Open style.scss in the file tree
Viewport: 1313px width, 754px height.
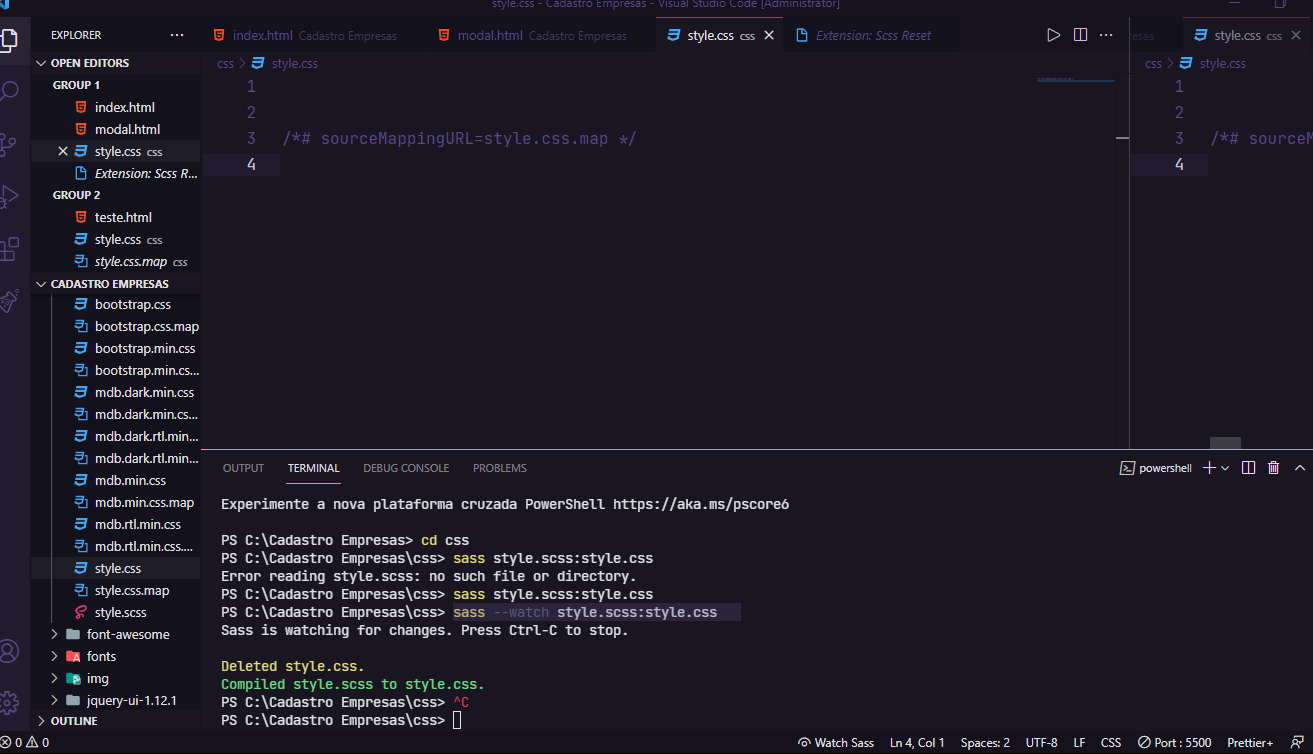click(120, 612)
